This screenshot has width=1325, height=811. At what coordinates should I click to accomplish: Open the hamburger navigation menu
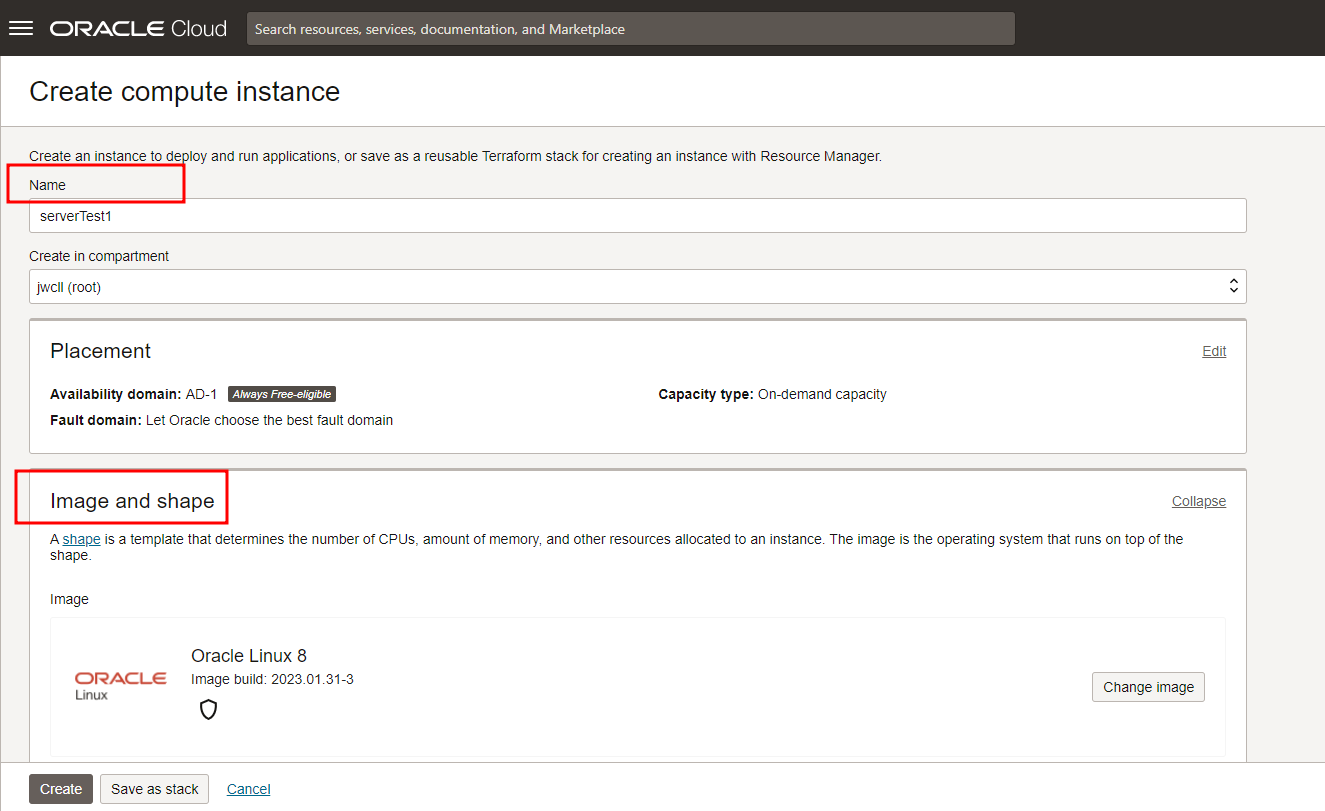point(21,28)
